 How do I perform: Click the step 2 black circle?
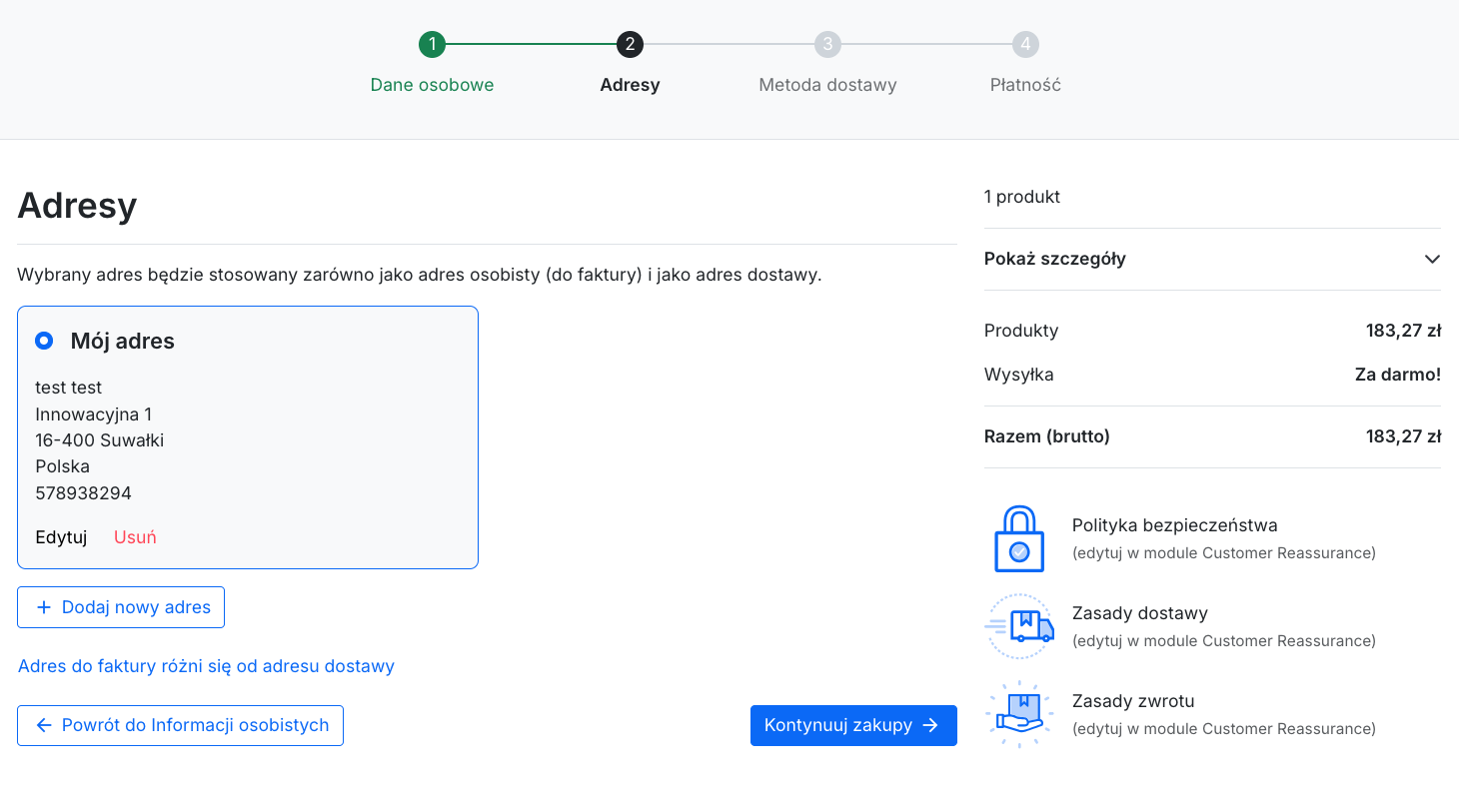point(630,44)
